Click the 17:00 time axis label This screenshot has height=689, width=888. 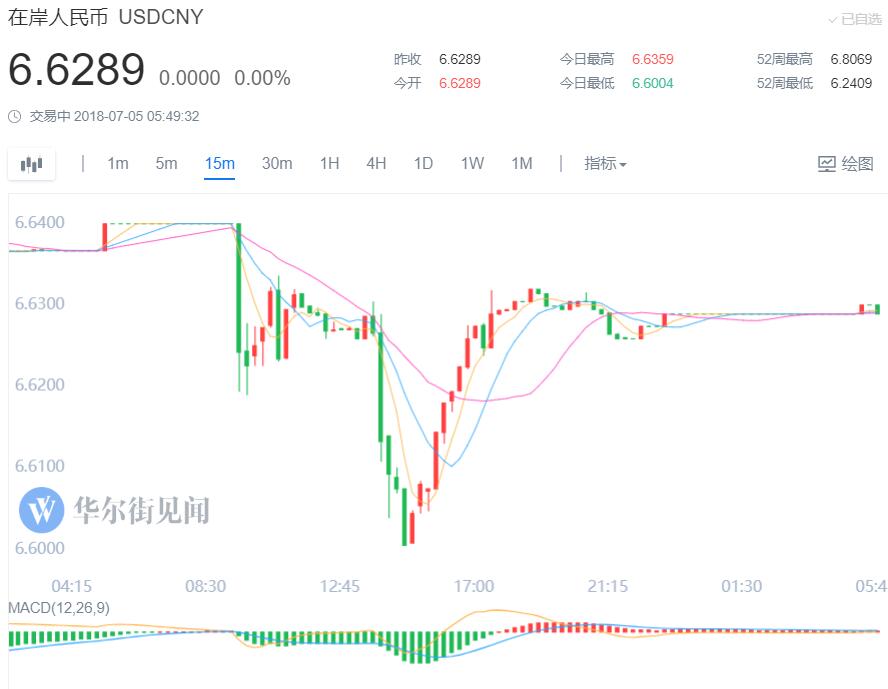[473, 586]
